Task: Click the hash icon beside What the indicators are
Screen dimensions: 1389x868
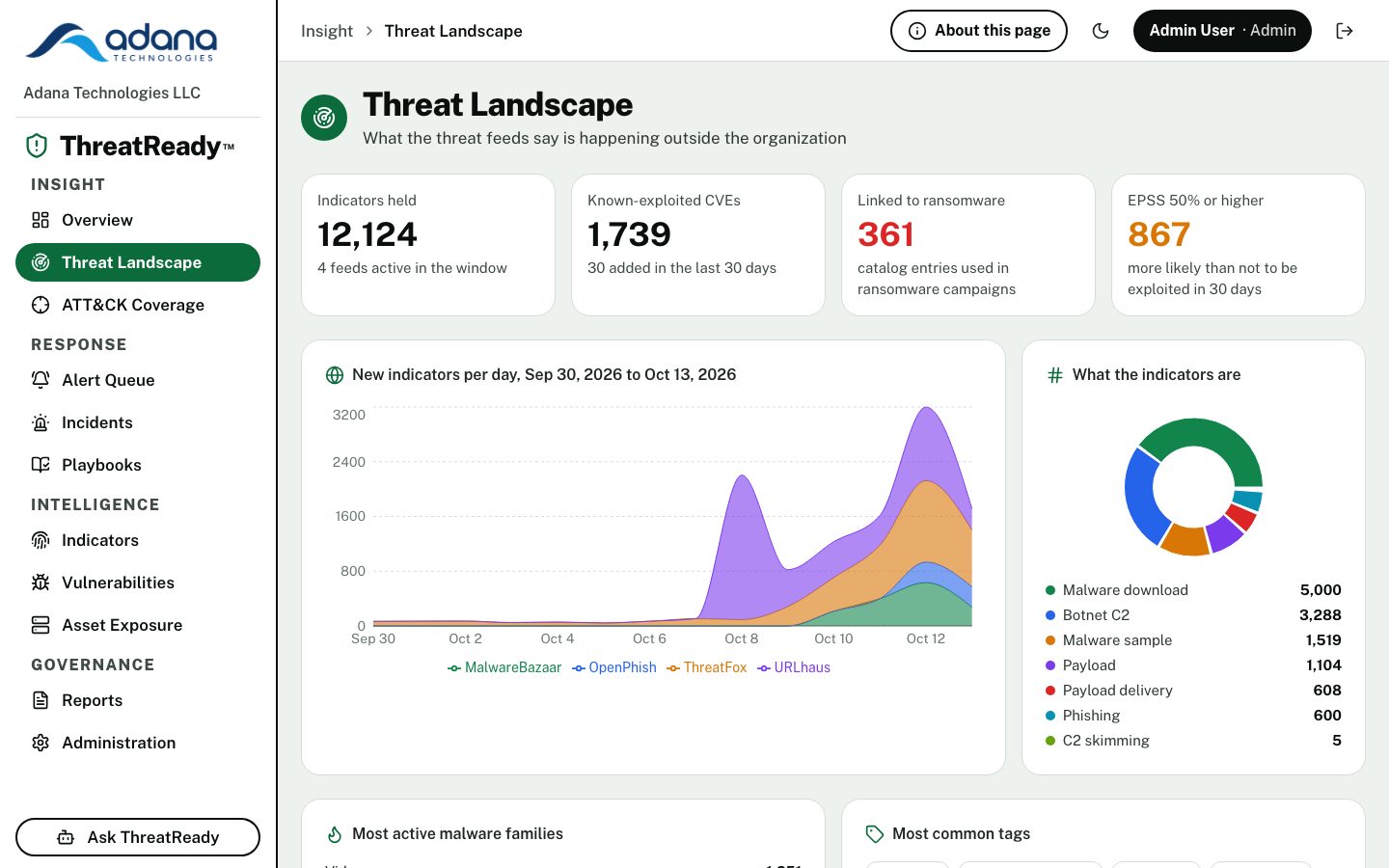Action: 1055,375
